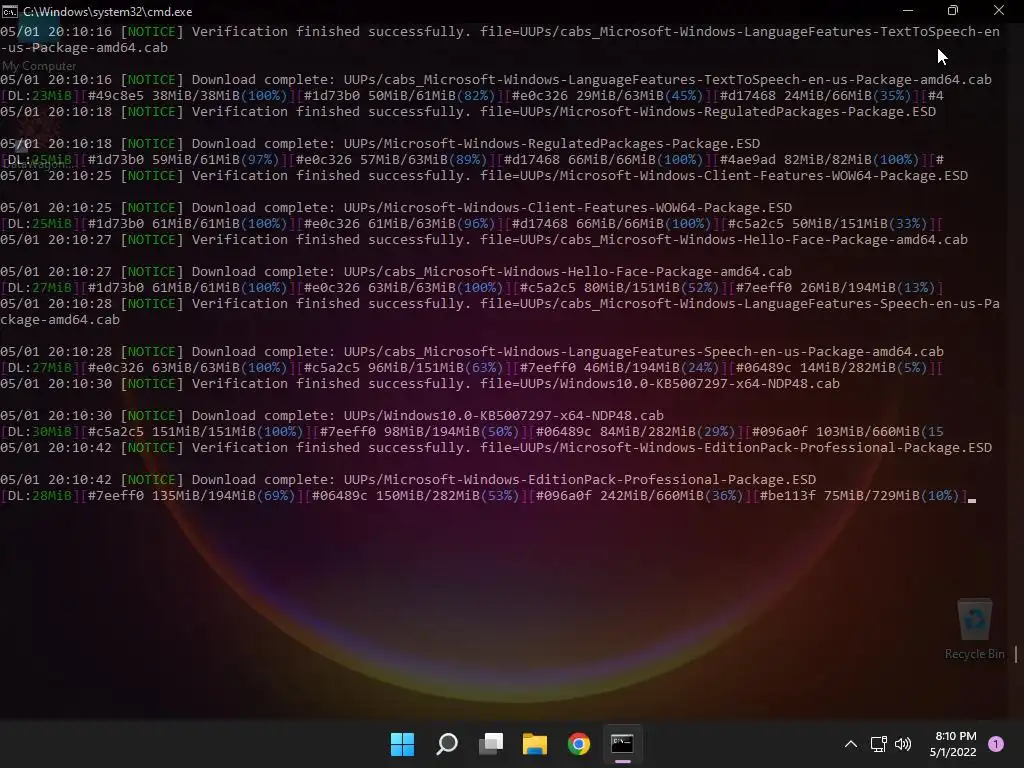Click the date 5/1/2022 in tray

coord(953,752)
